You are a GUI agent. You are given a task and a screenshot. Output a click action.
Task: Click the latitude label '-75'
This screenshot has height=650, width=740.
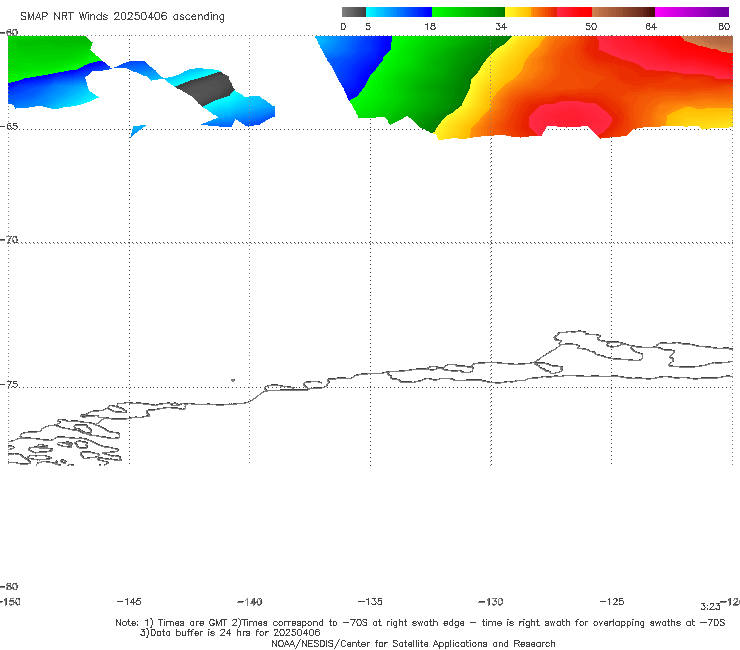(x=9, y=385)
